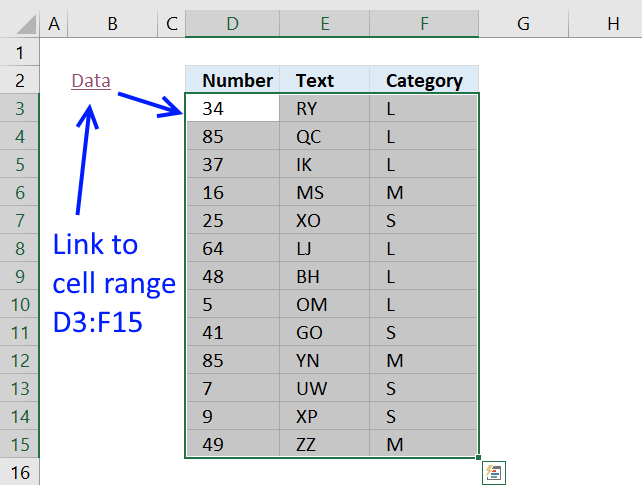
Task: Select category cell in the YN row
Action: click(424, 360)
